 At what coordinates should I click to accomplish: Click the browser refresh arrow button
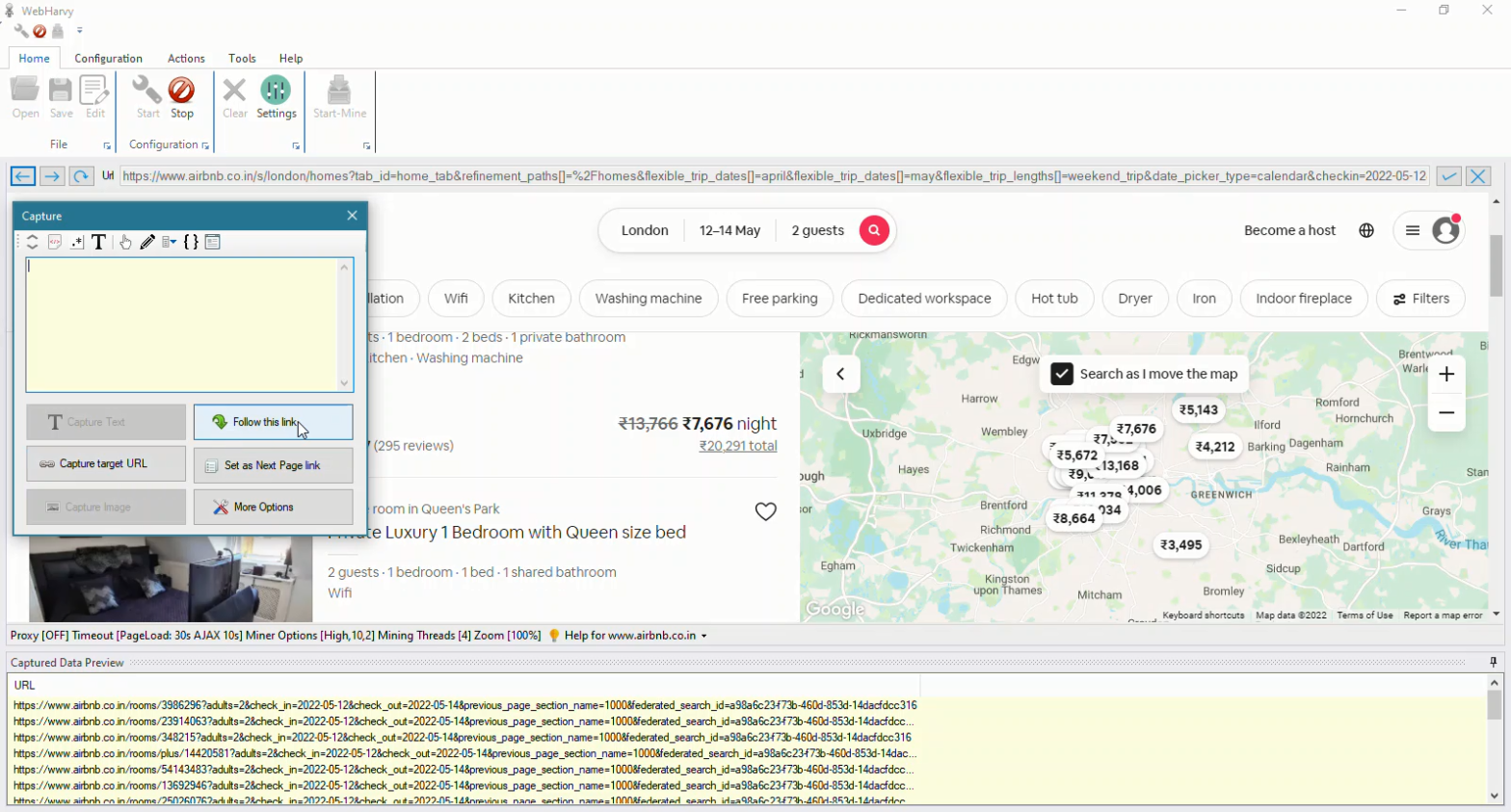coord(81,176)
